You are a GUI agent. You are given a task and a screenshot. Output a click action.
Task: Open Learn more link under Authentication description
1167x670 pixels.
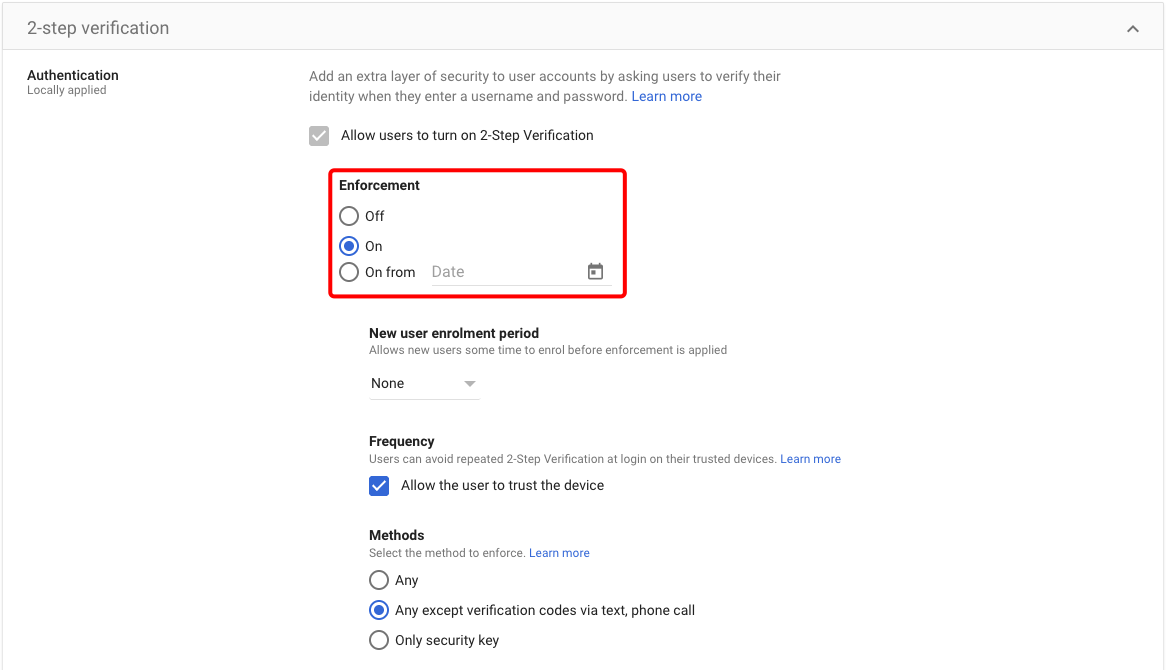666,97
